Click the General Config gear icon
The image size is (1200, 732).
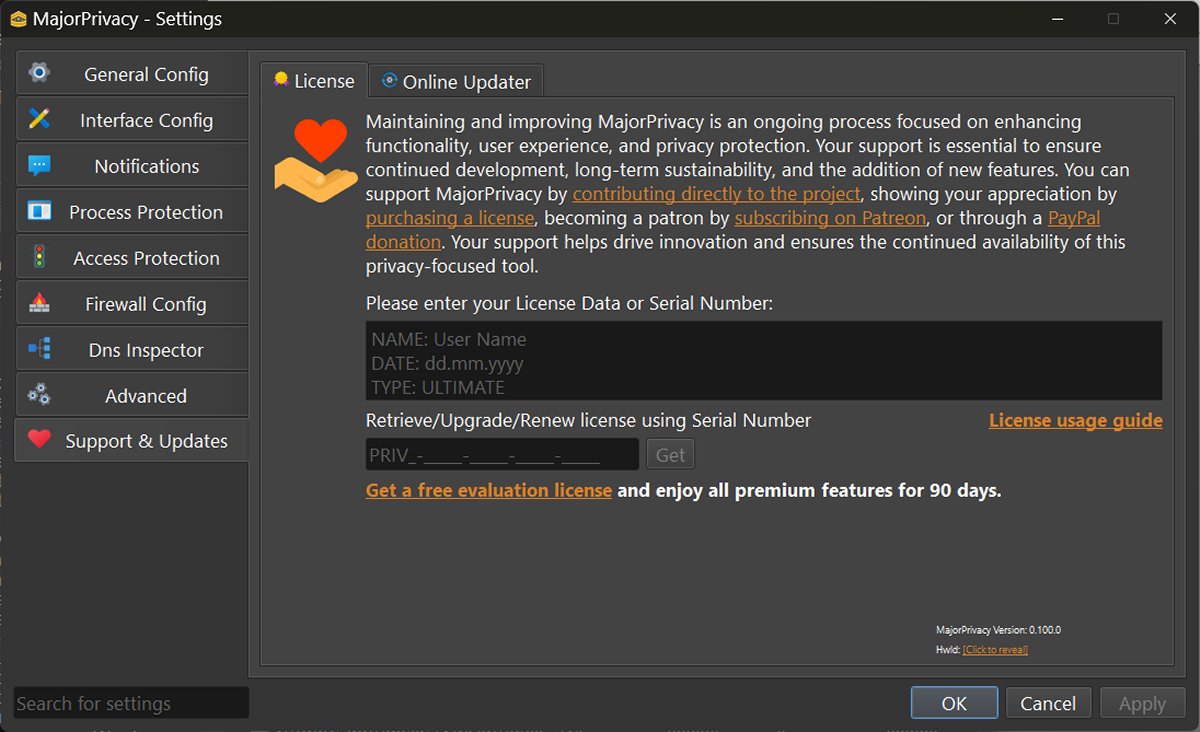tap(39, 73)
